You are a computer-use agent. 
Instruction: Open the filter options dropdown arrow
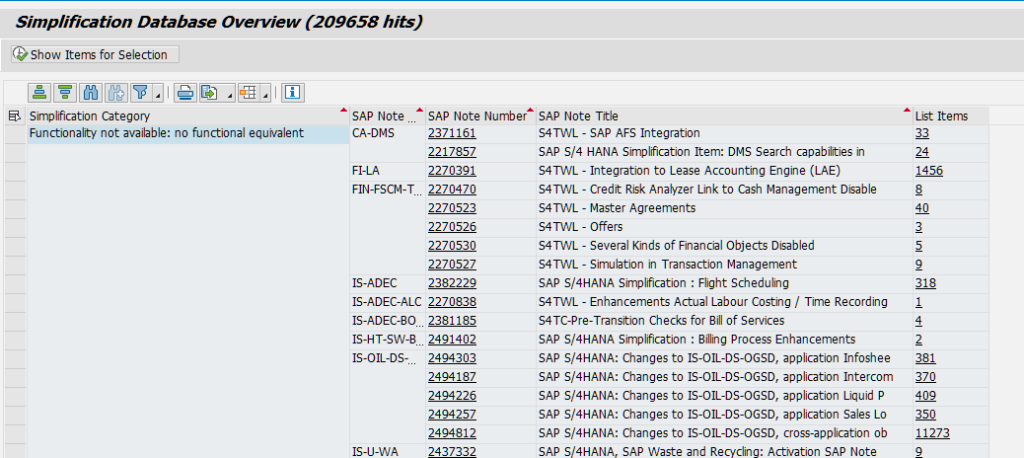(157, 93)
